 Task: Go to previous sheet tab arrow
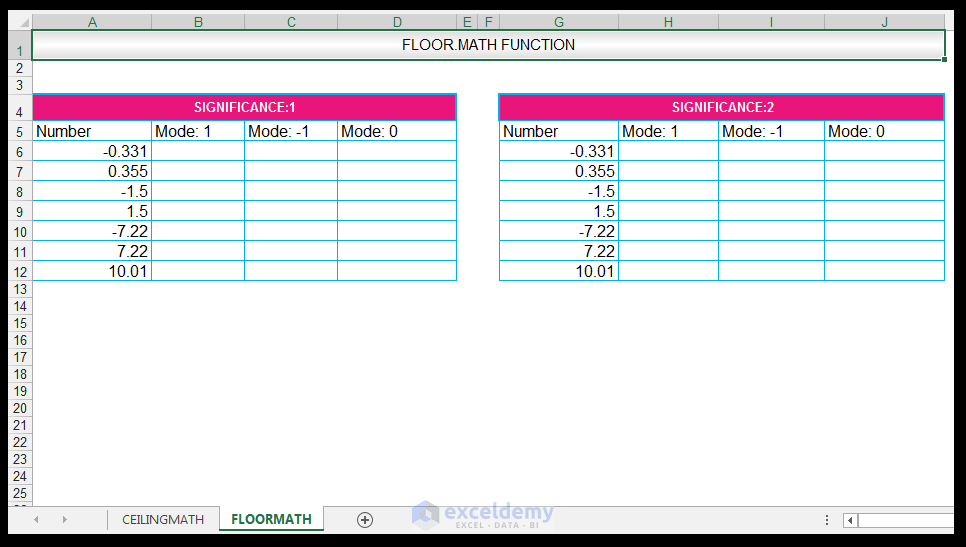click(36, 520)
